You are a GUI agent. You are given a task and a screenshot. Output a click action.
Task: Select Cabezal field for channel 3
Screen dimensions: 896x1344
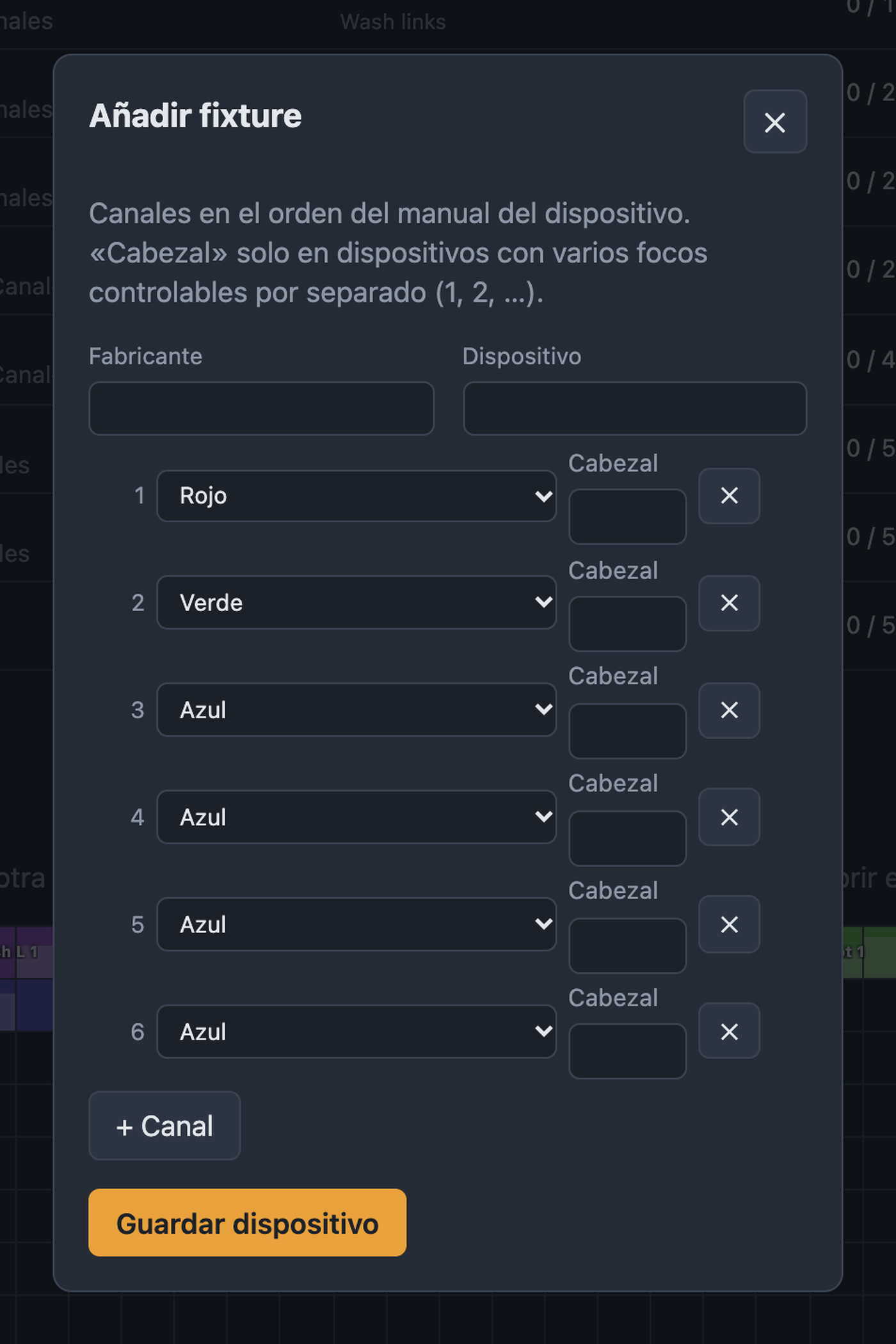click(x=627, y=732)
